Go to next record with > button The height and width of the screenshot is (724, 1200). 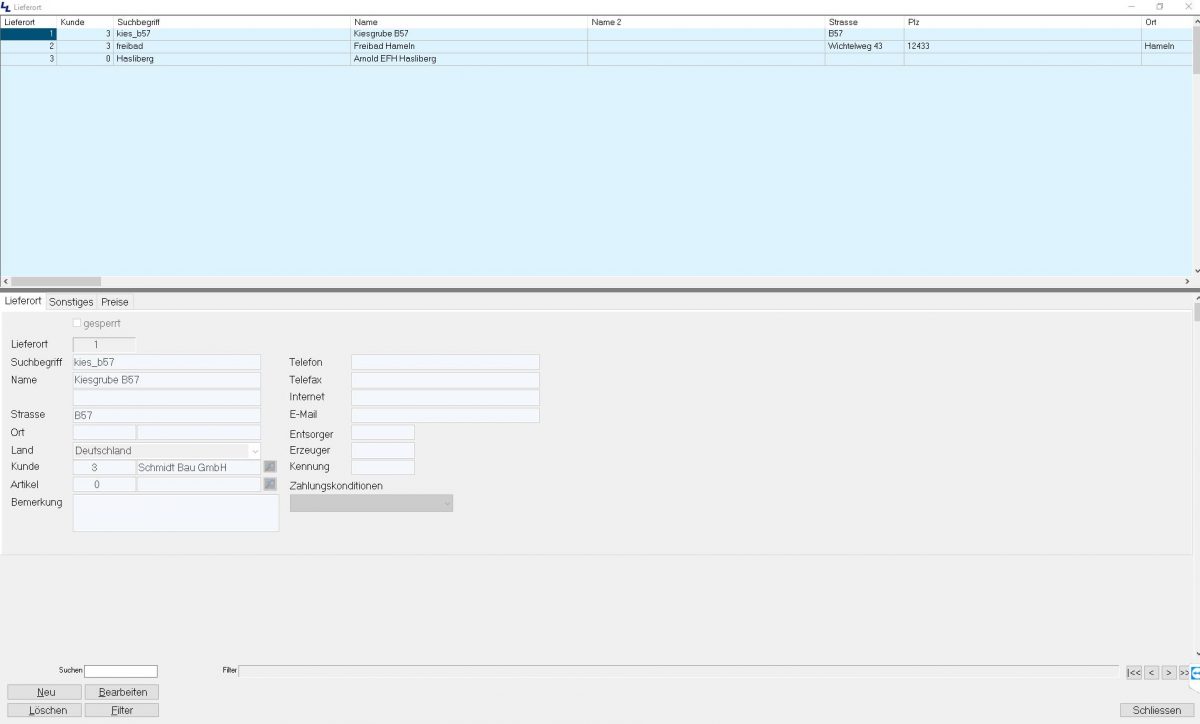1168,673
